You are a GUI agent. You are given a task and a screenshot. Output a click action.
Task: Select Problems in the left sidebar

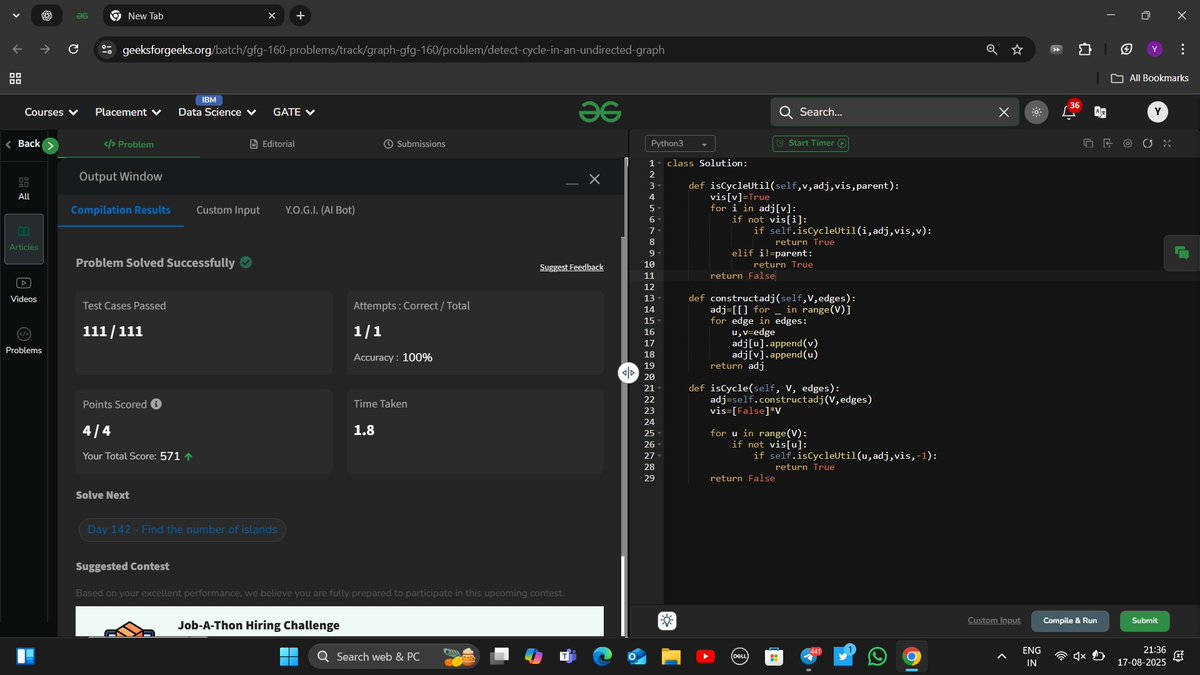(24, 340)
